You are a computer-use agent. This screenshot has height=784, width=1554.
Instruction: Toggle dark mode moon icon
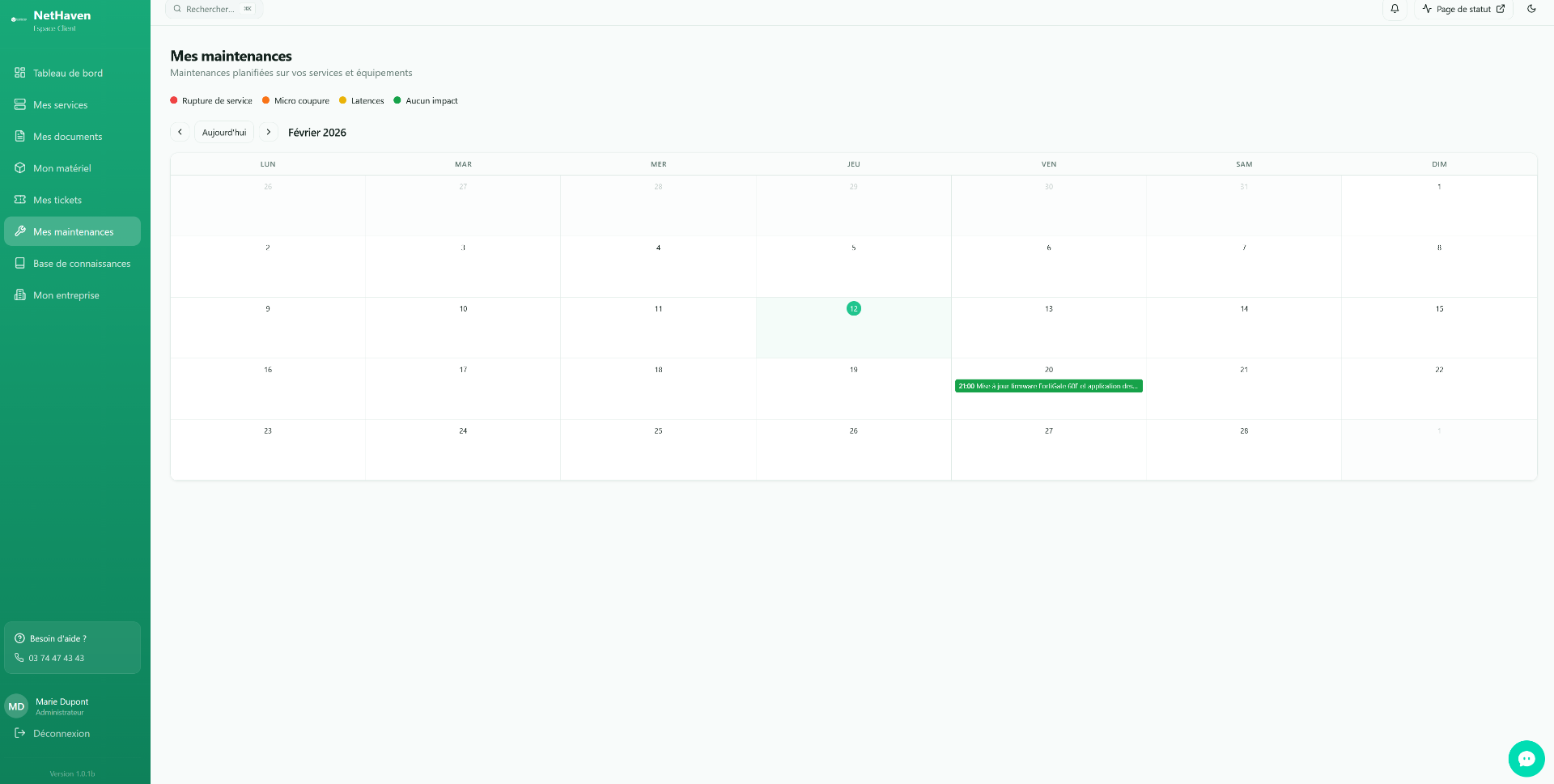pos(1531,9)
